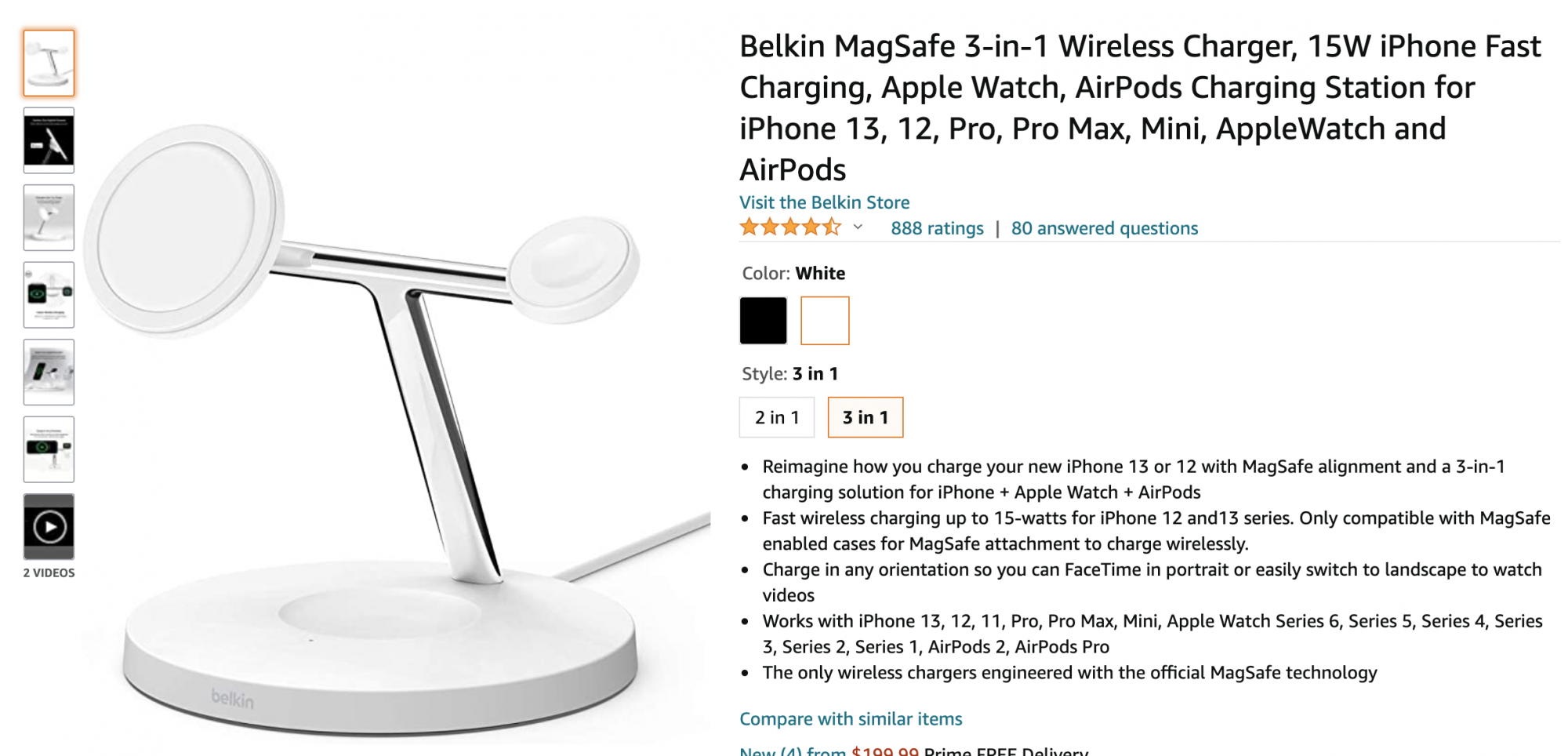
Task: Select the 3 in 1 style option
Action: coord(866,417)
